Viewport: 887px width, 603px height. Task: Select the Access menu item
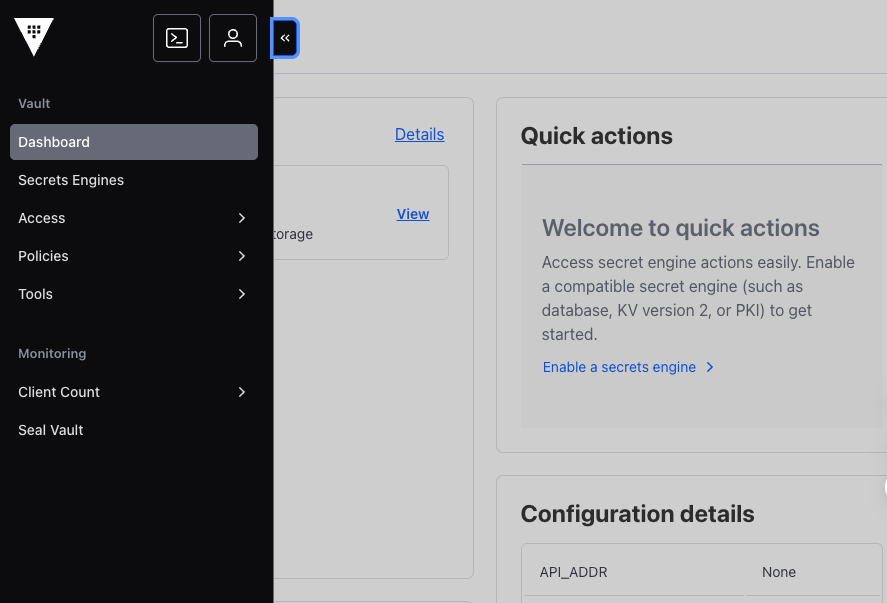tap(134, 218)
